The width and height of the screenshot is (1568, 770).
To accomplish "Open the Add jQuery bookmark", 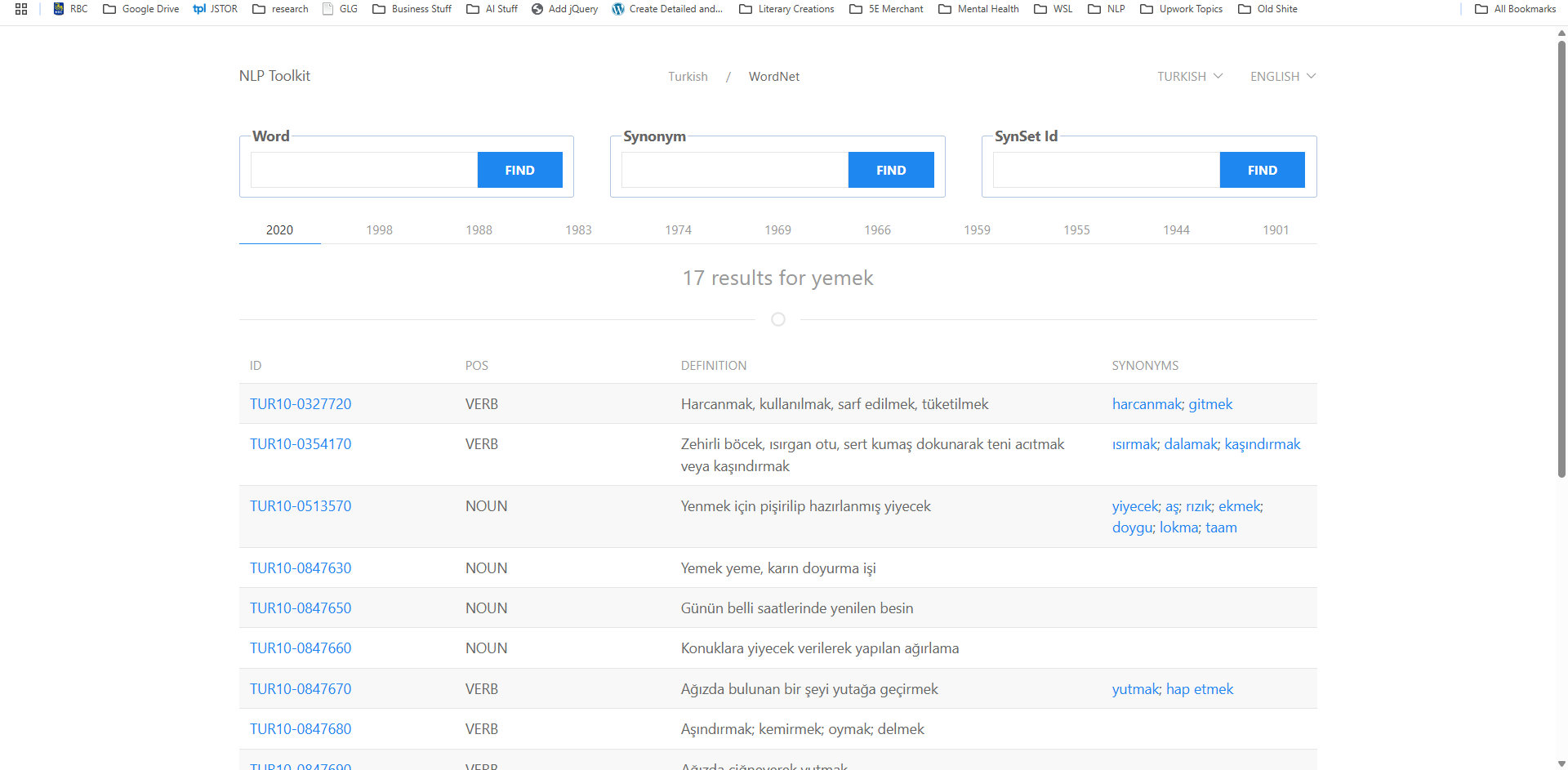I will point(564,9).
